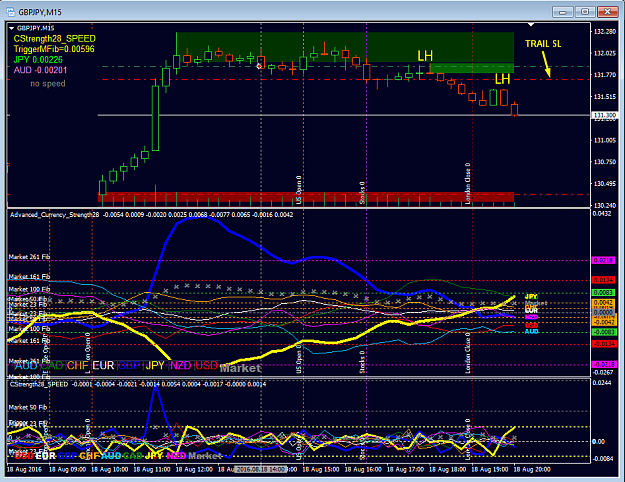This screenshot has height=482, width=625.
Task: Click the current price tag 131.300 on the price scale
Action: (605, 115)
